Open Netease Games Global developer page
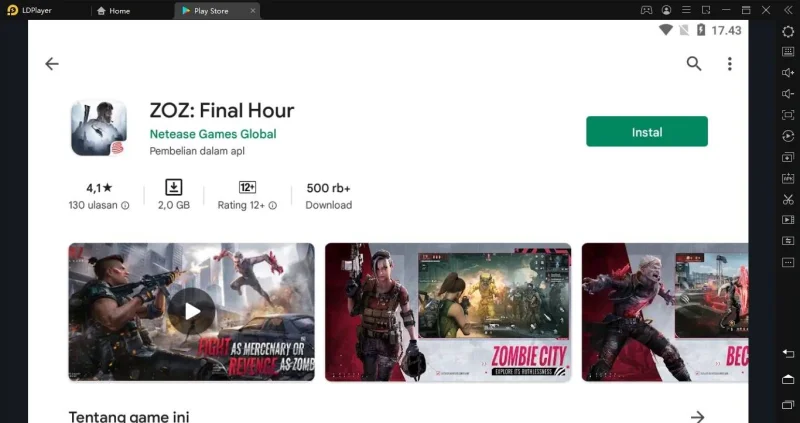 tap(213, 134)
